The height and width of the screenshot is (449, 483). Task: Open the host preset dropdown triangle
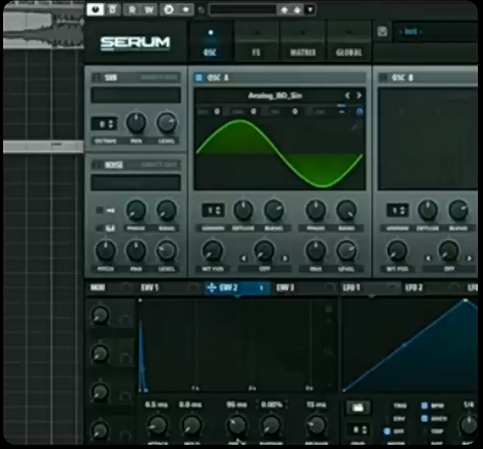(310, 10)
